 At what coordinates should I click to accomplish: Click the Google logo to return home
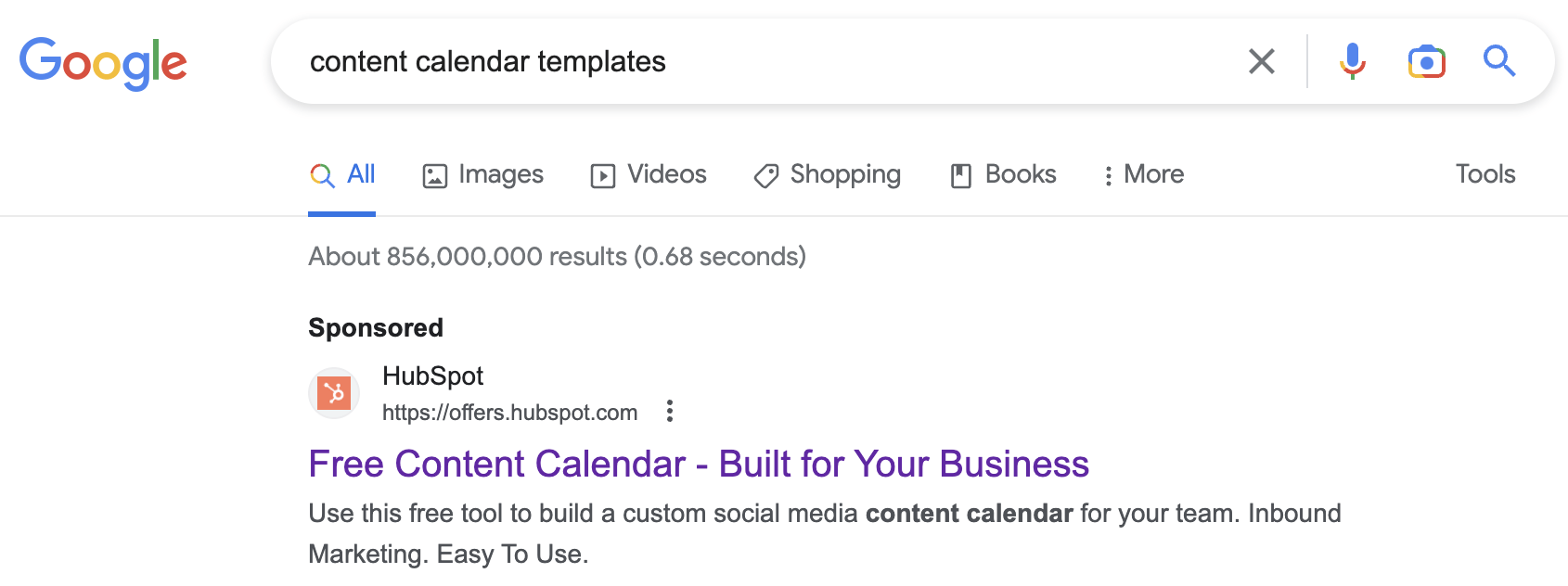click(x=104, y=61)
